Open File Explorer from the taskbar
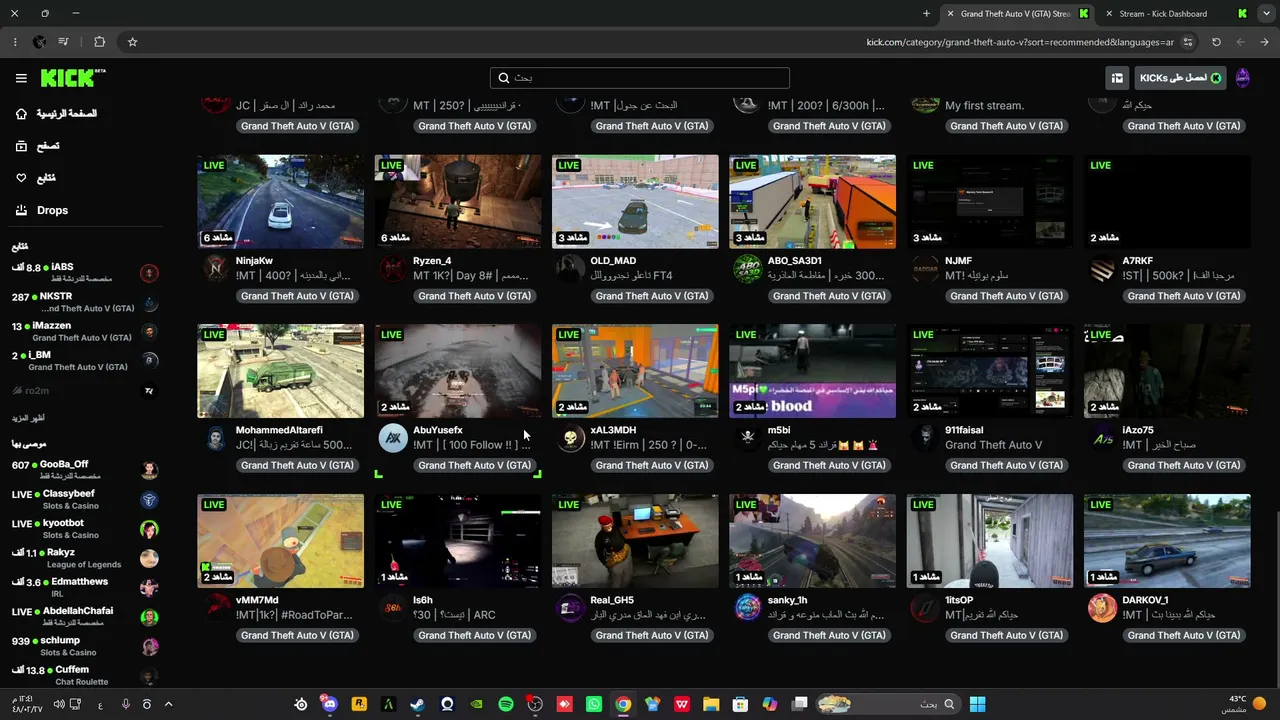Viewport: 1280px width, 720px height. coord(711,704)
